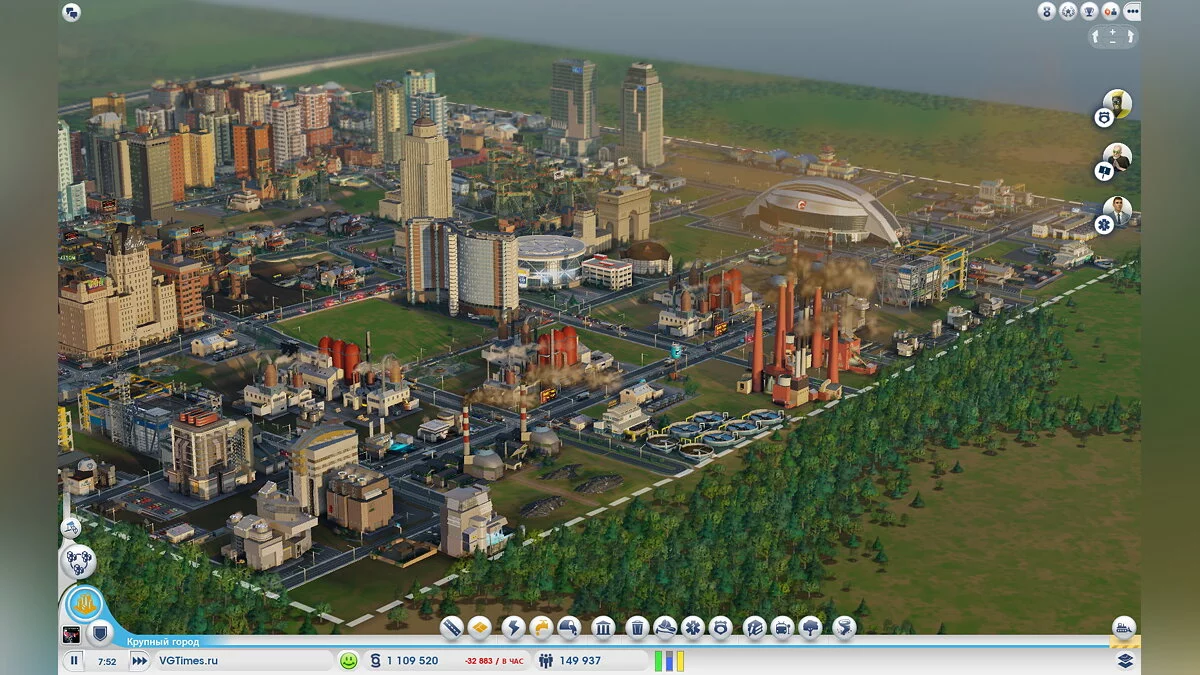This screenshot has height=675, width=1200.
Task: Open the Government buildings menu
Action: (x=603, y=628)
